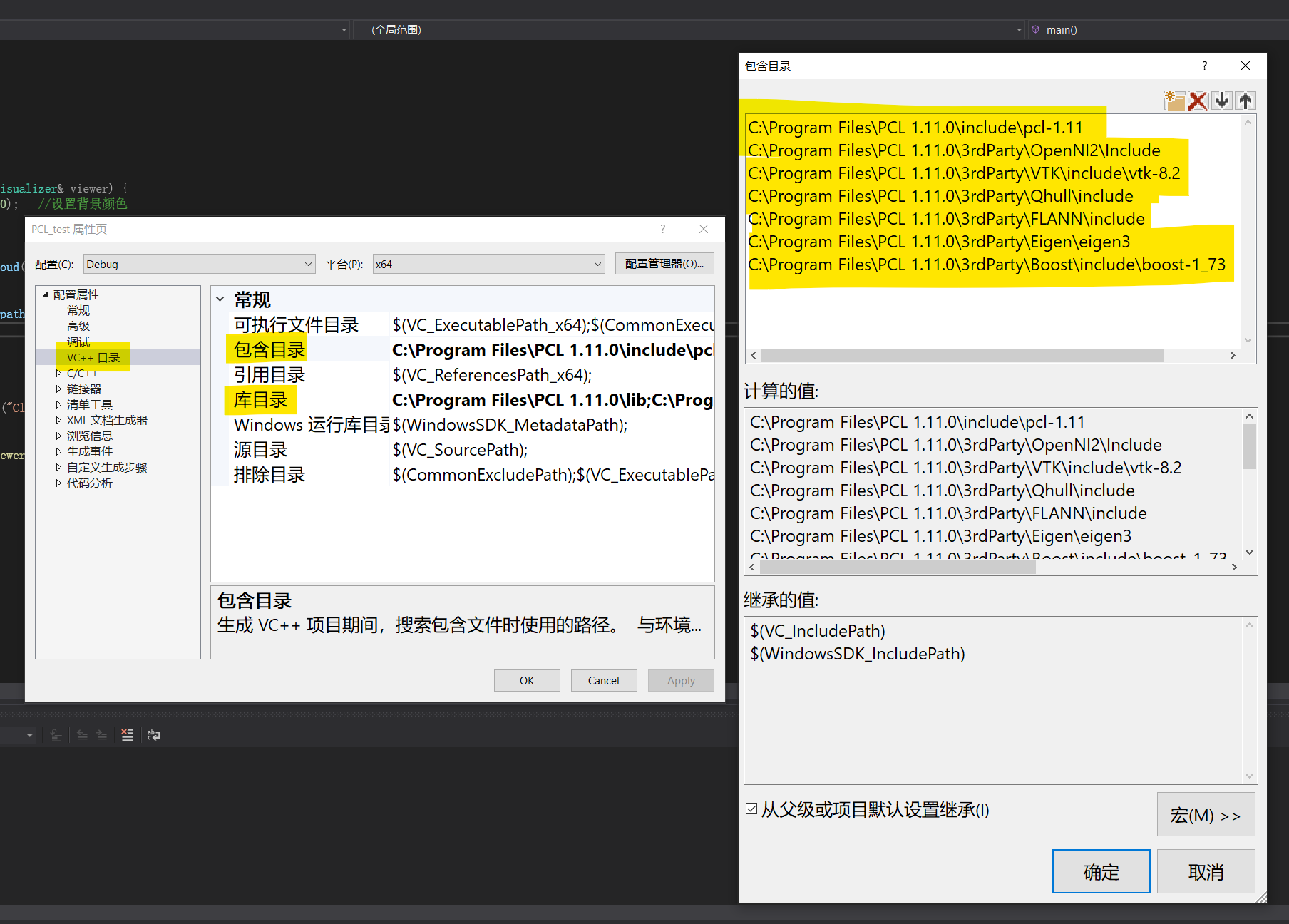Click horizontal scrollbar of 计算的值 list
The image size is (1289, 924).
click(898, 568)
